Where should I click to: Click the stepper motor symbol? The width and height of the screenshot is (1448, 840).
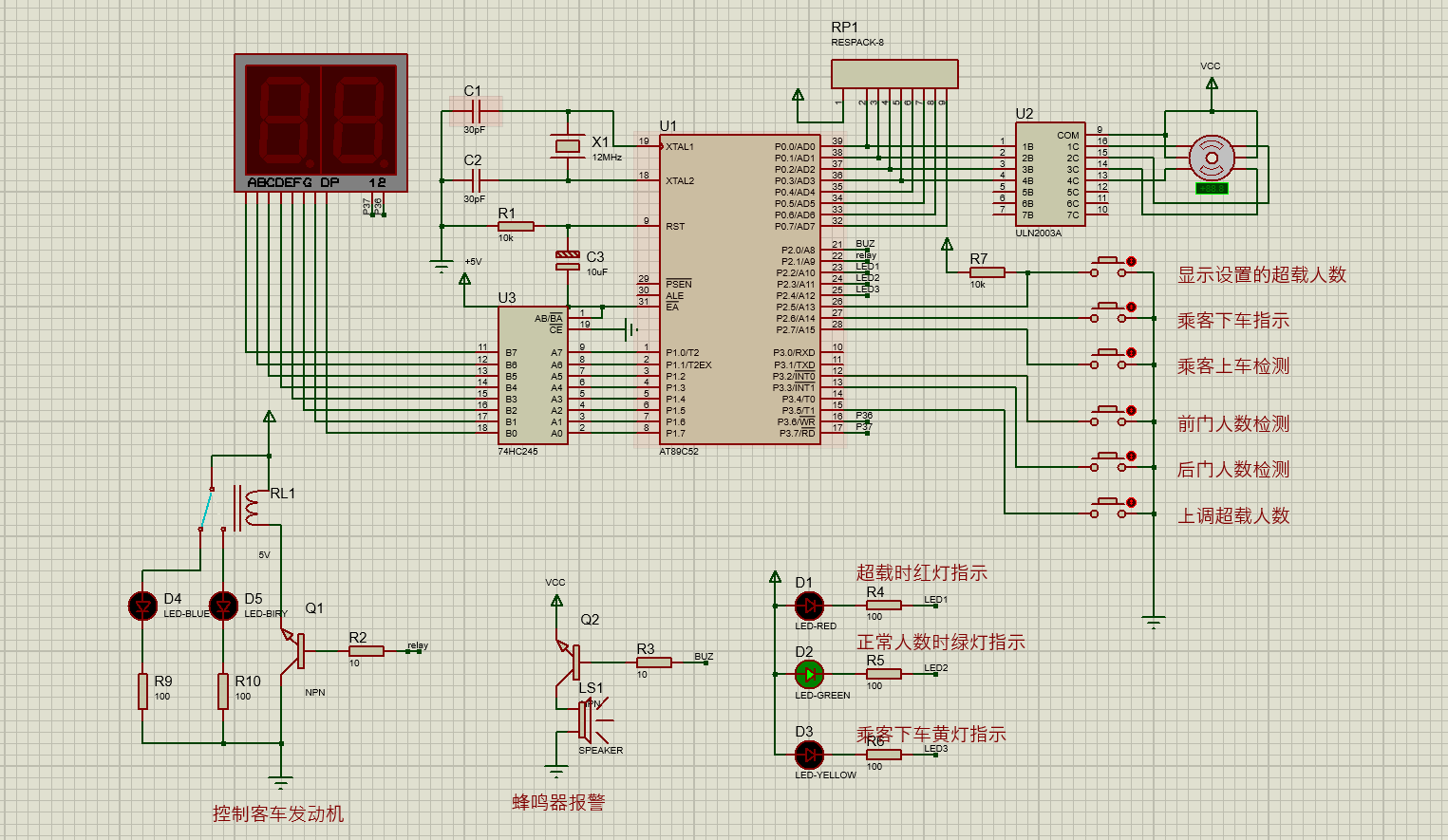click(1213, 158)
